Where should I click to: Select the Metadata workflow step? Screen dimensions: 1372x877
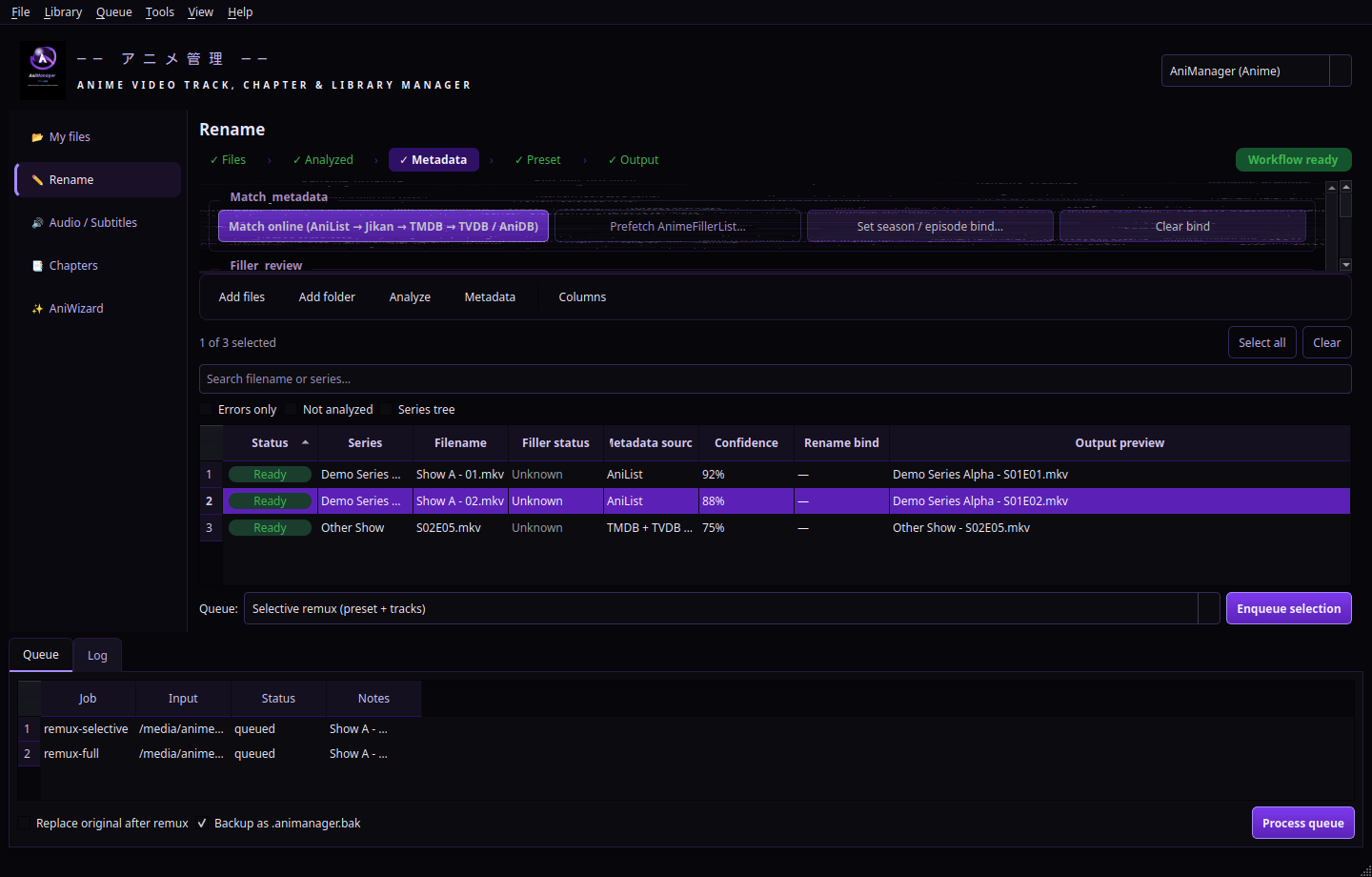point(434,160)
